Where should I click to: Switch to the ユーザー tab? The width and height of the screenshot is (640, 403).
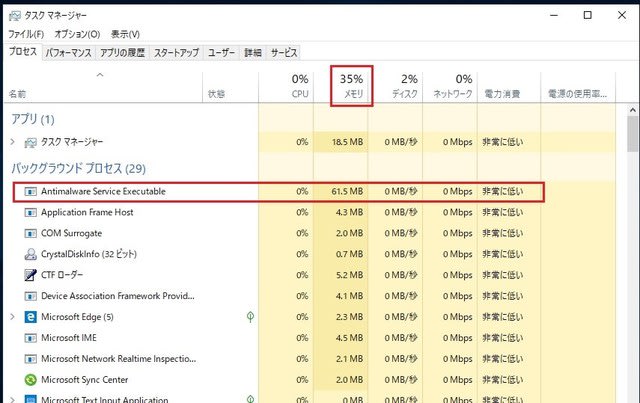221,53
